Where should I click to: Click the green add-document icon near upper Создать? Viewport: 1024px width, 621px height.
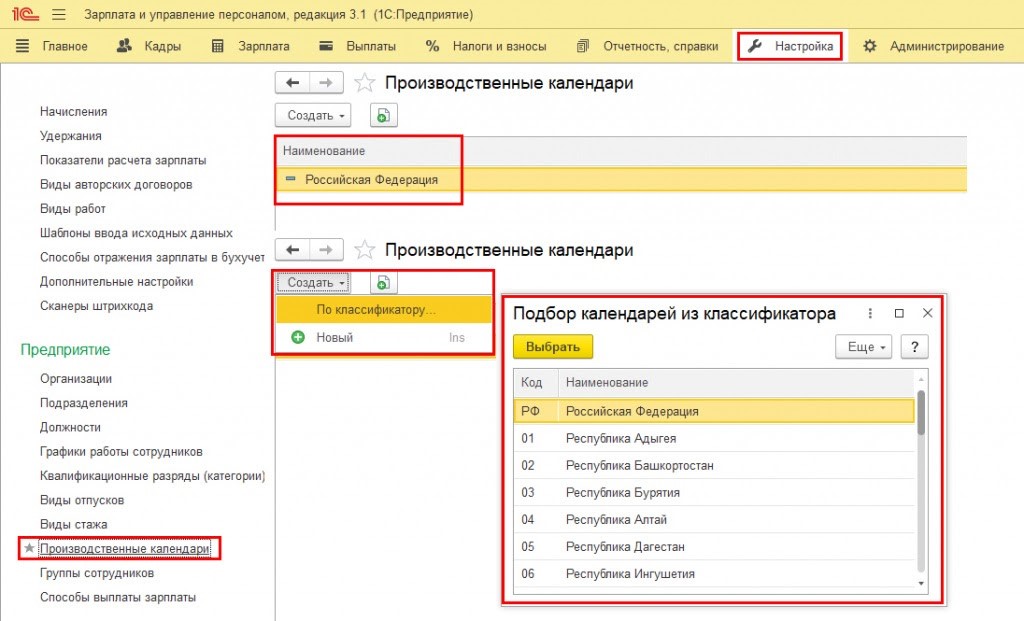click(383, 116)
